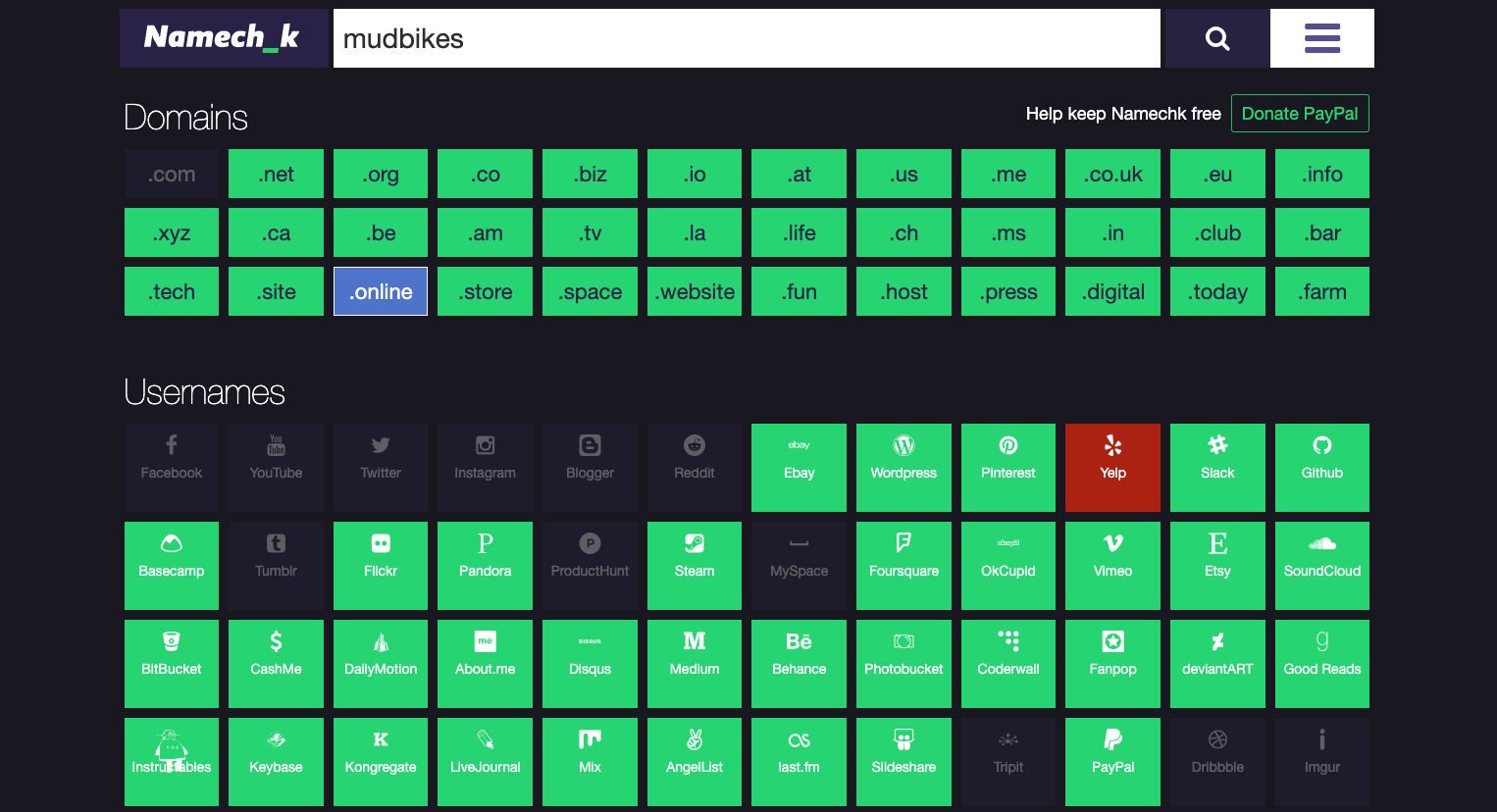
Task: Pick the .farm domain tile
Action: coord(1322,291)
